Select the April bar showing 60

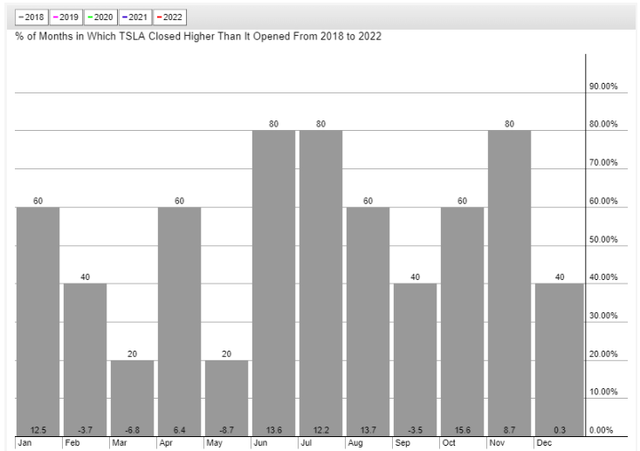point(180,321)
